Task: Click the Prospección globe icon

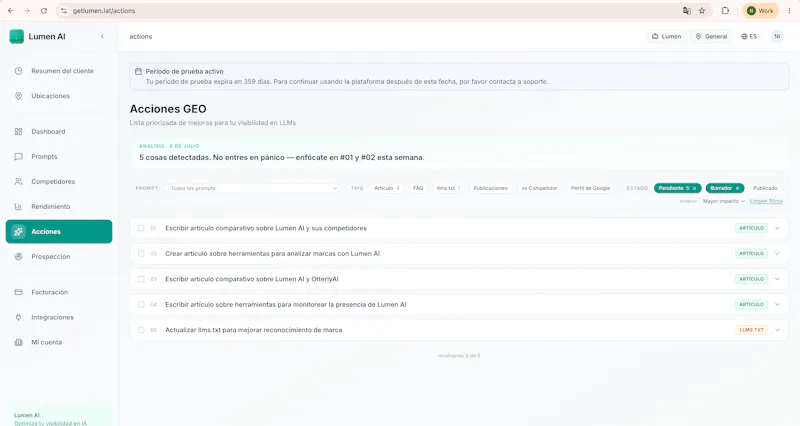Action: 18,257
